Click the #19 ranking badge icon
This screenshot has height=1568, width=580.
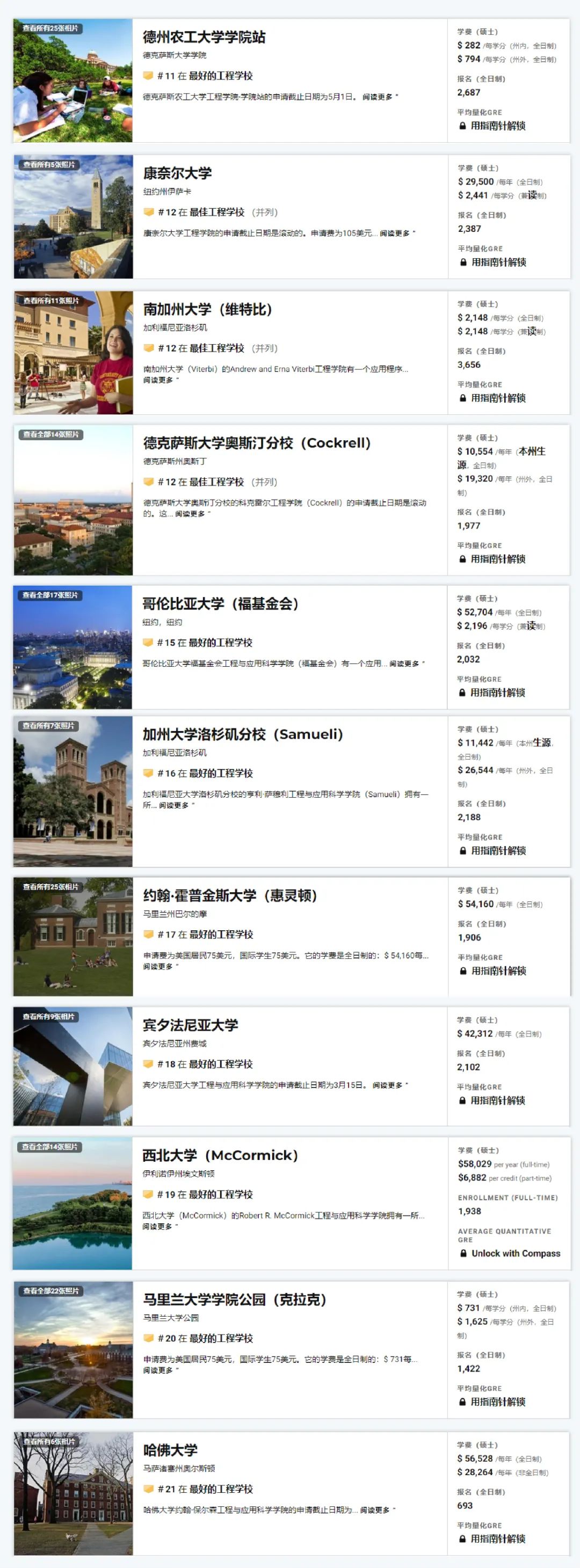pyautogui.click(x=148, y=1195)
